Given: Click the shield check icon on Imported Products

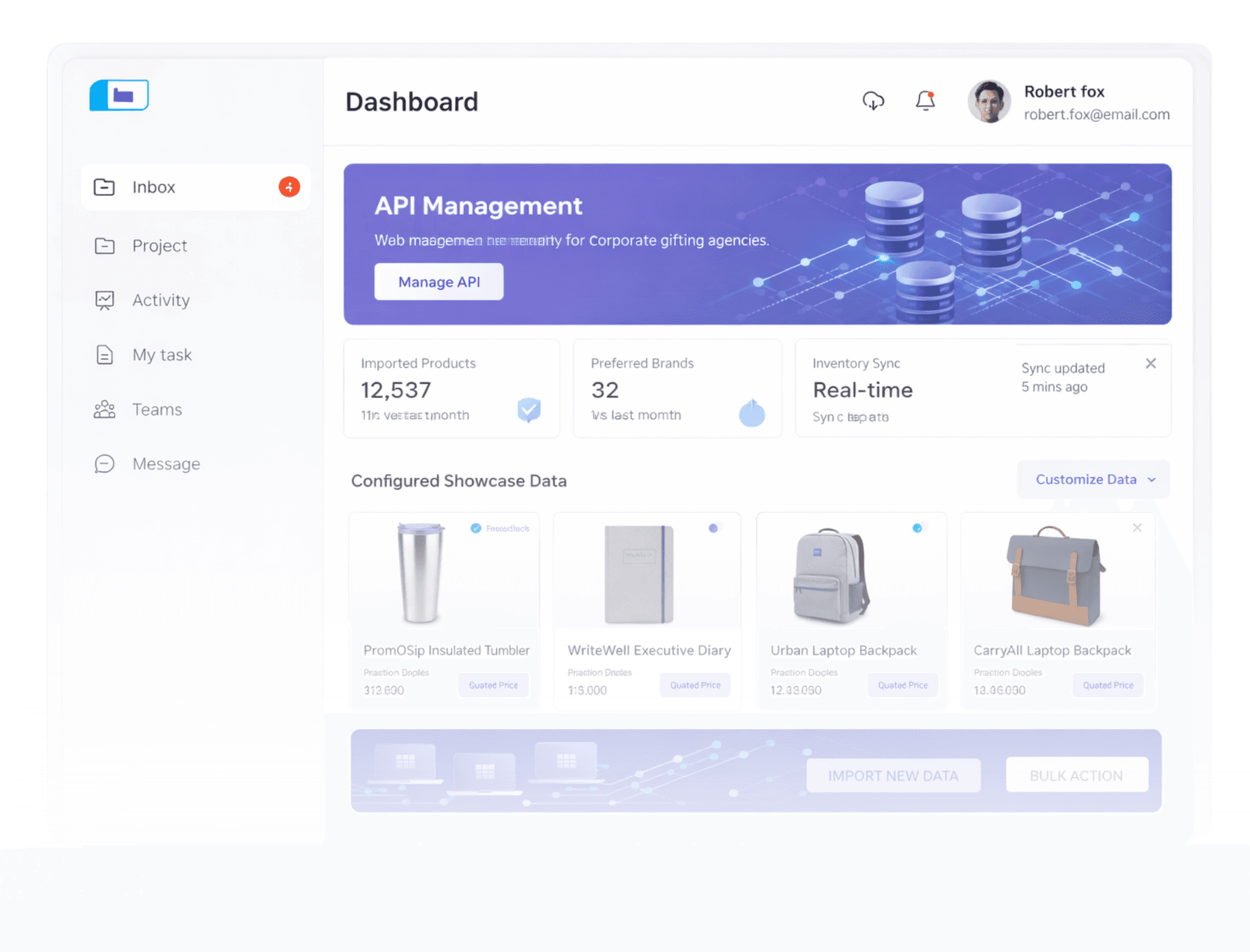Looking at the screenshot, I should click(x=529, y=409).
